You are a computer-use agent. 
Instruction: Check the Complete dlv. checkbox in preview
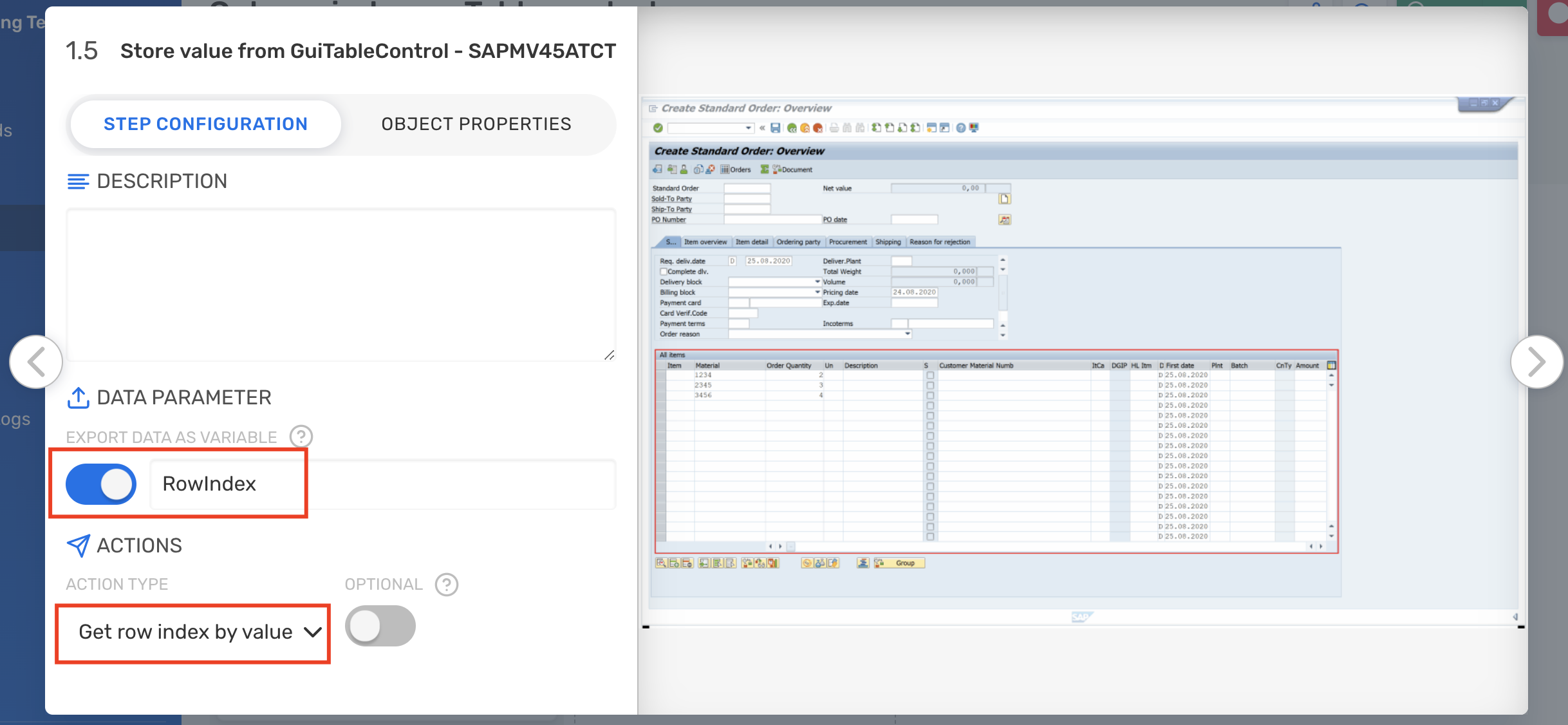click(663, 272)
